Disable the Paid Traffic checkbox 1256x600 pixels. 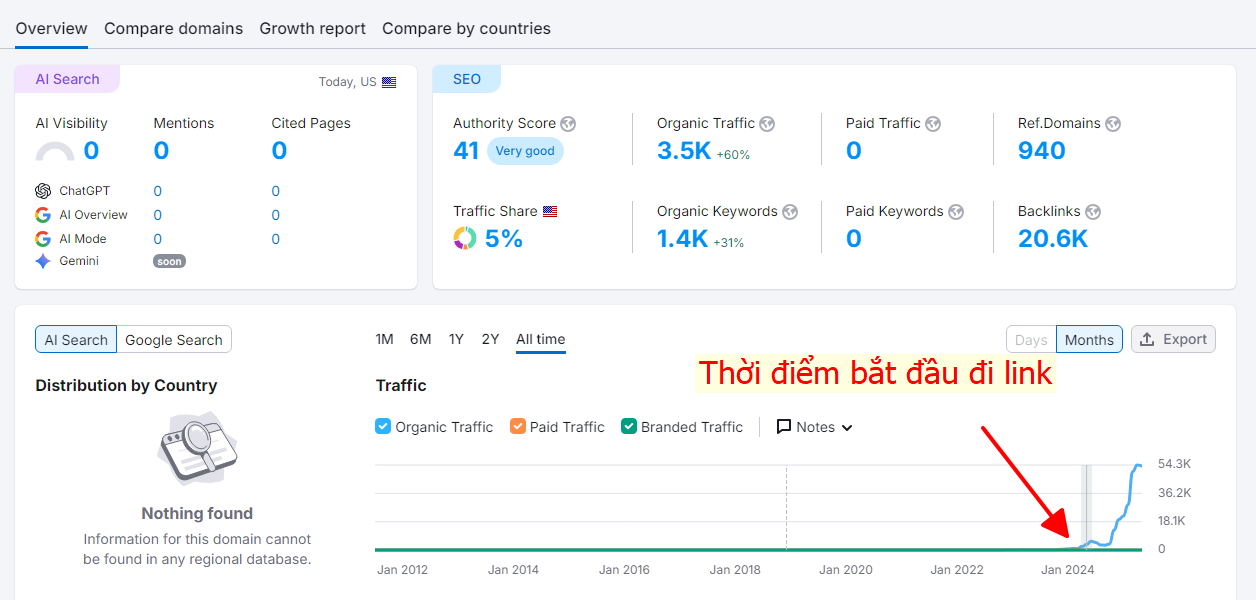(x=517, y=426)
